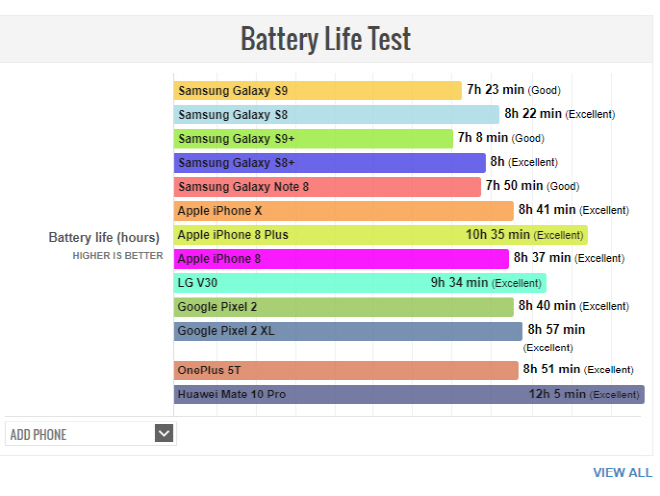Select the Google Pixel 2 XL bar
Image resolution: width=660 pixels, height=496 pixels.
click(348, 331)
